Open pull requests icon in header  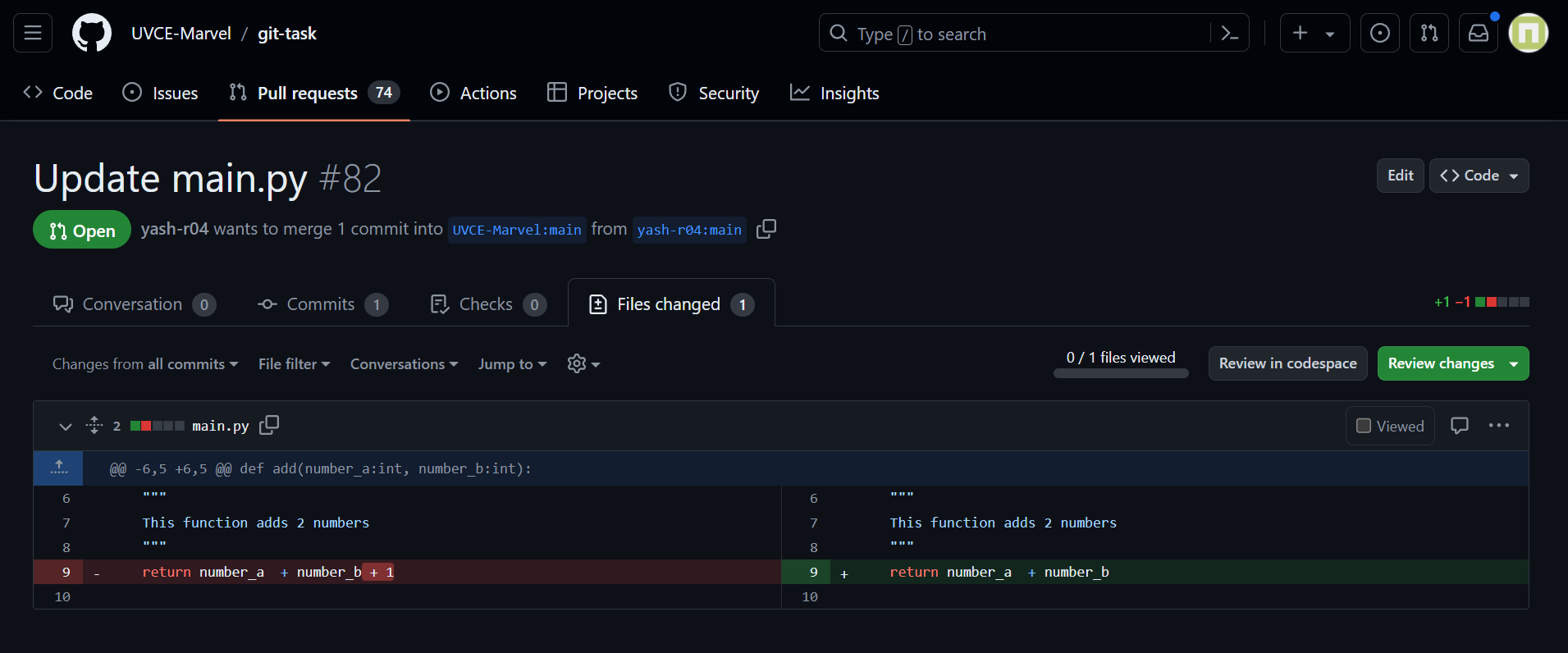click(1429, 33)
